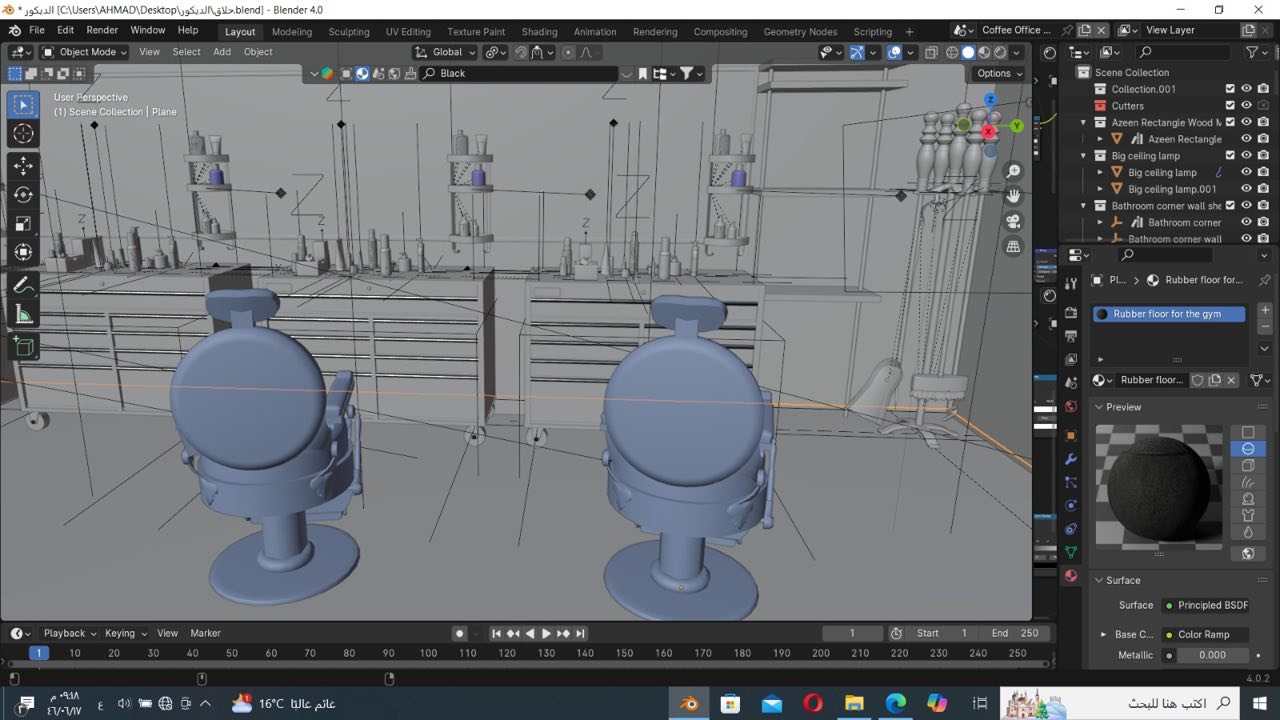
Task: Switch to the Sculpting workspace tab
Action: 349,31
